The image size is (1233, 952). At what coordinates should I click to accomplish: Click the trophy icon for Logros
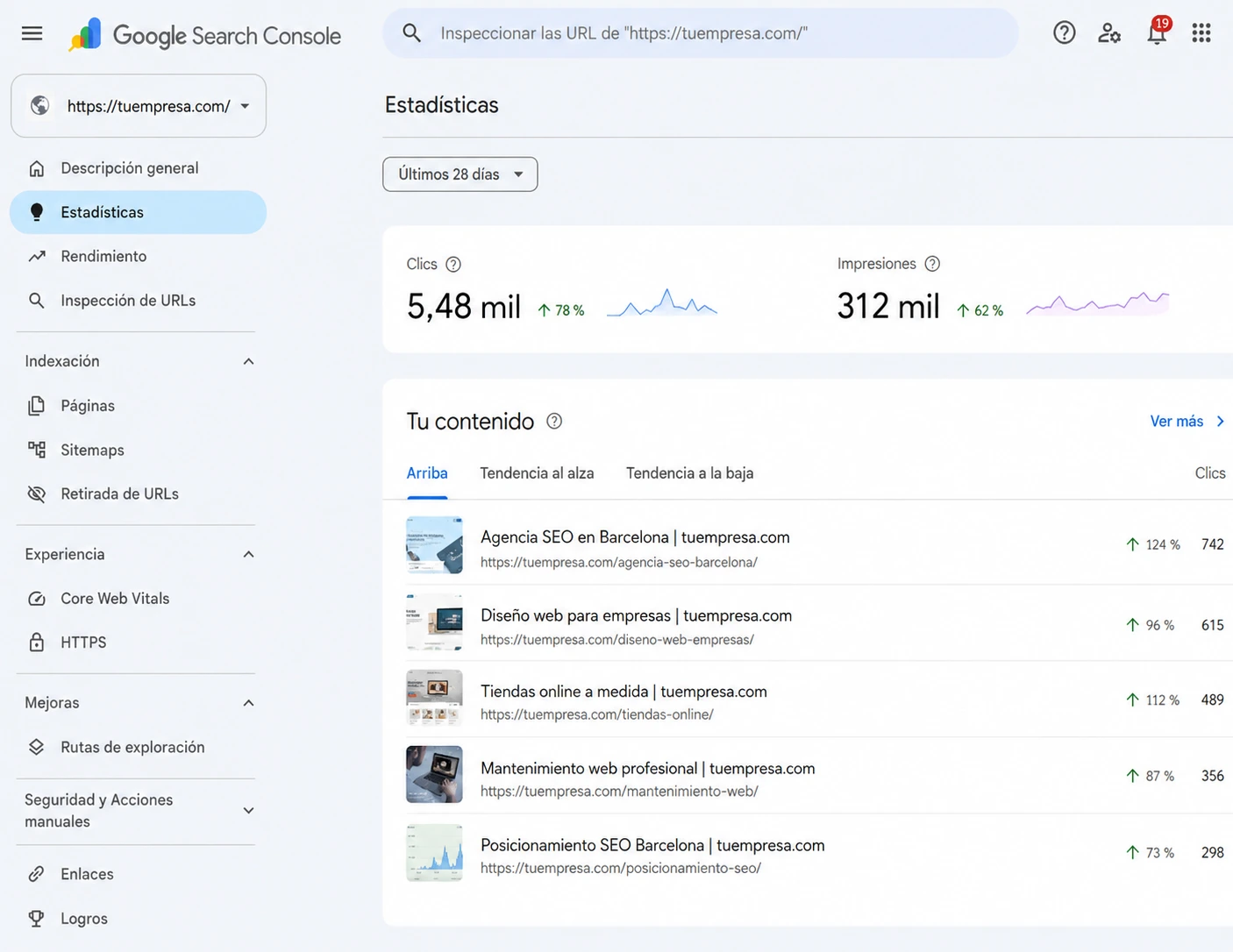pos(36,919)
